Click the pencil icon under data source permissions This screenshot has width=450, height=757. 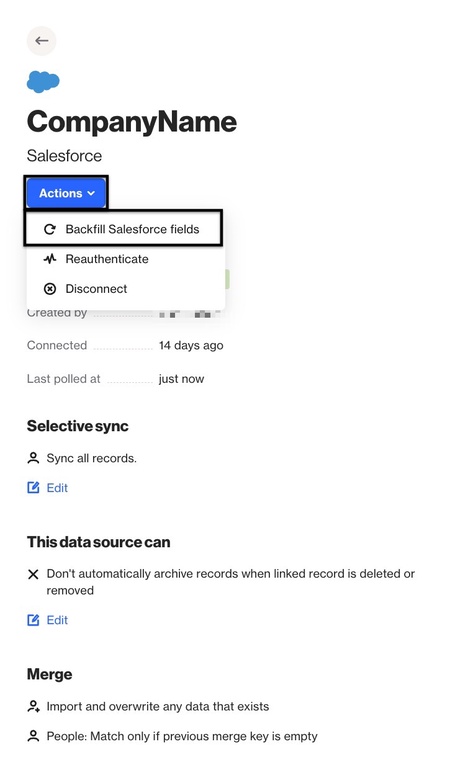click(x=33, y=620)
